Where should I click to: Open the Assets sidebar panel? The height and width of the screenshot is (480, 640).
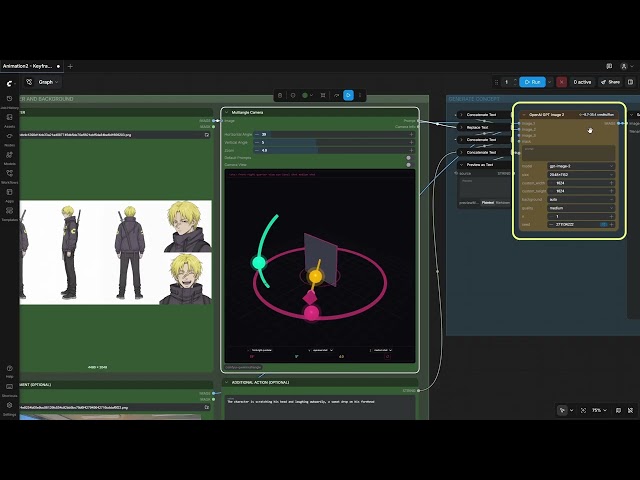point(9,120)
